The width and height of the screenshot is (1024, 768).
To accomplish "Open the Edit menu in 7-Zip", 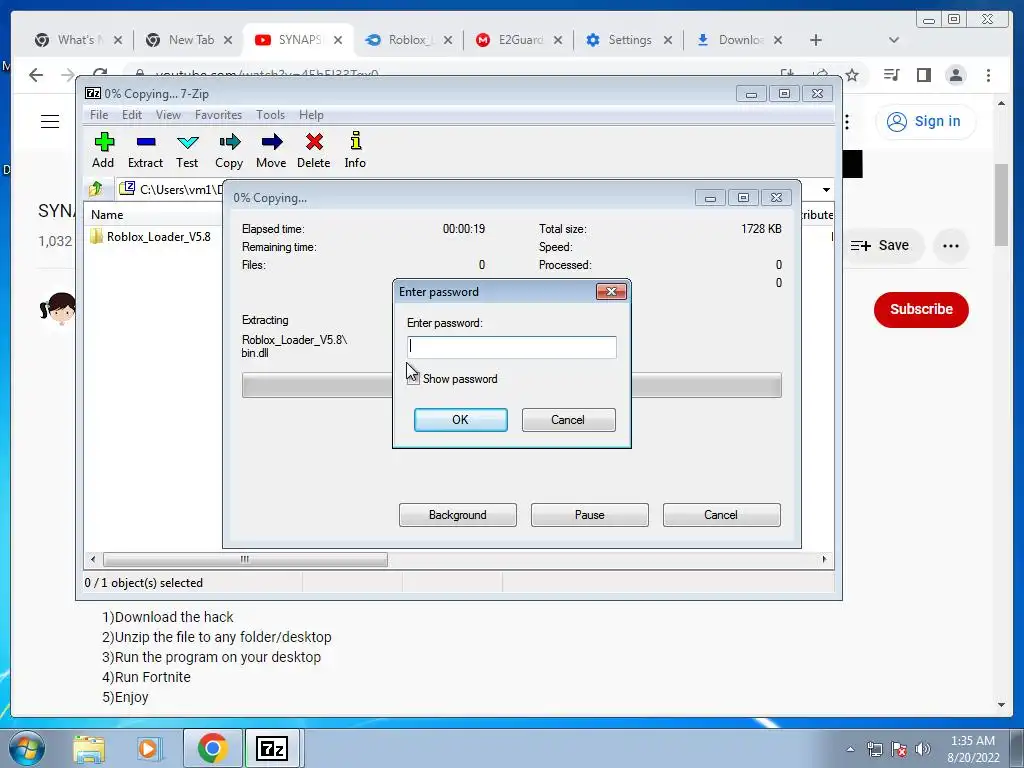I will click(x=131, y=114).
